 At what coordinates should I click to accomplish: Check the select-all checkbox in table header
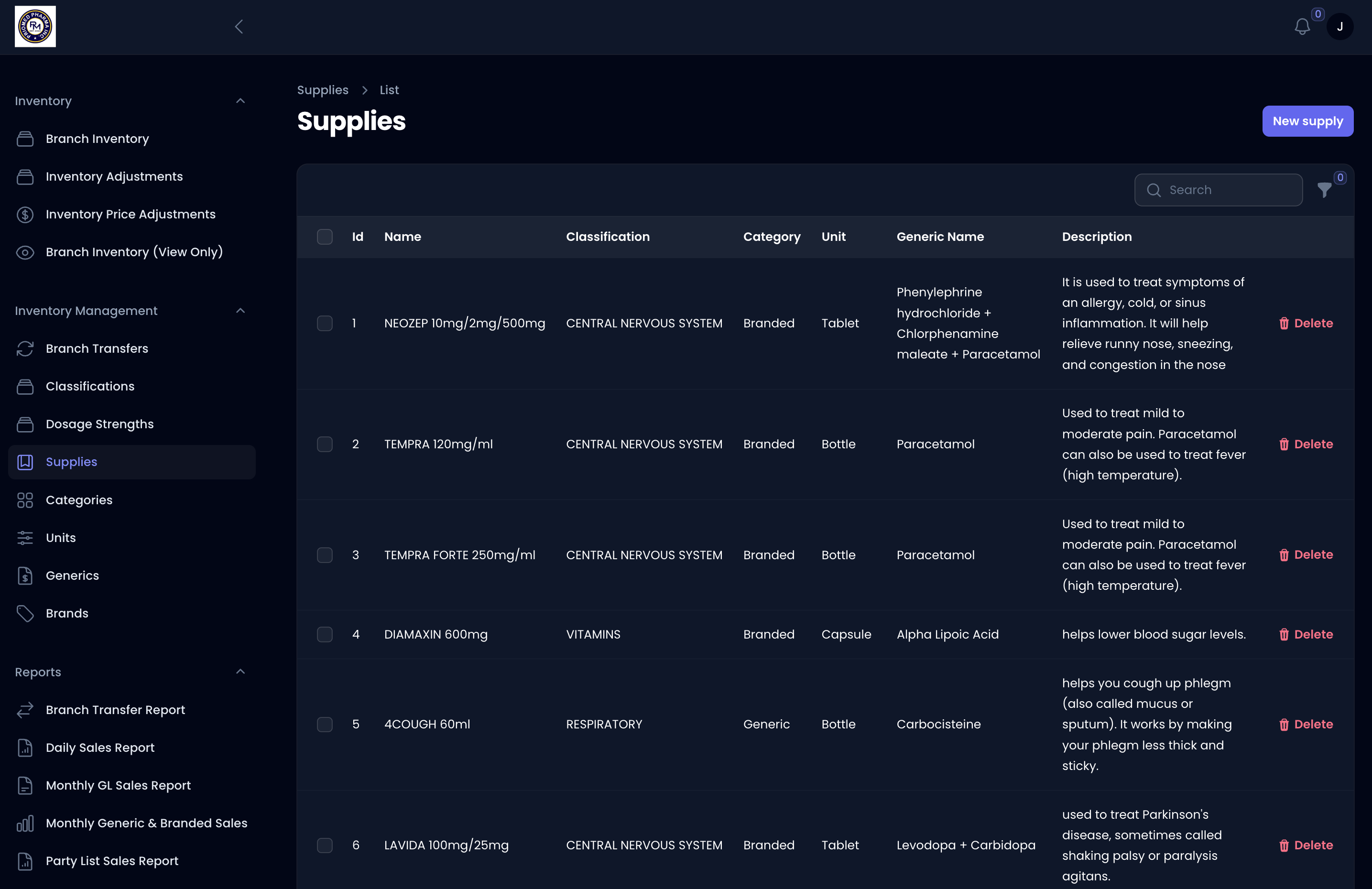pos(325,237)
